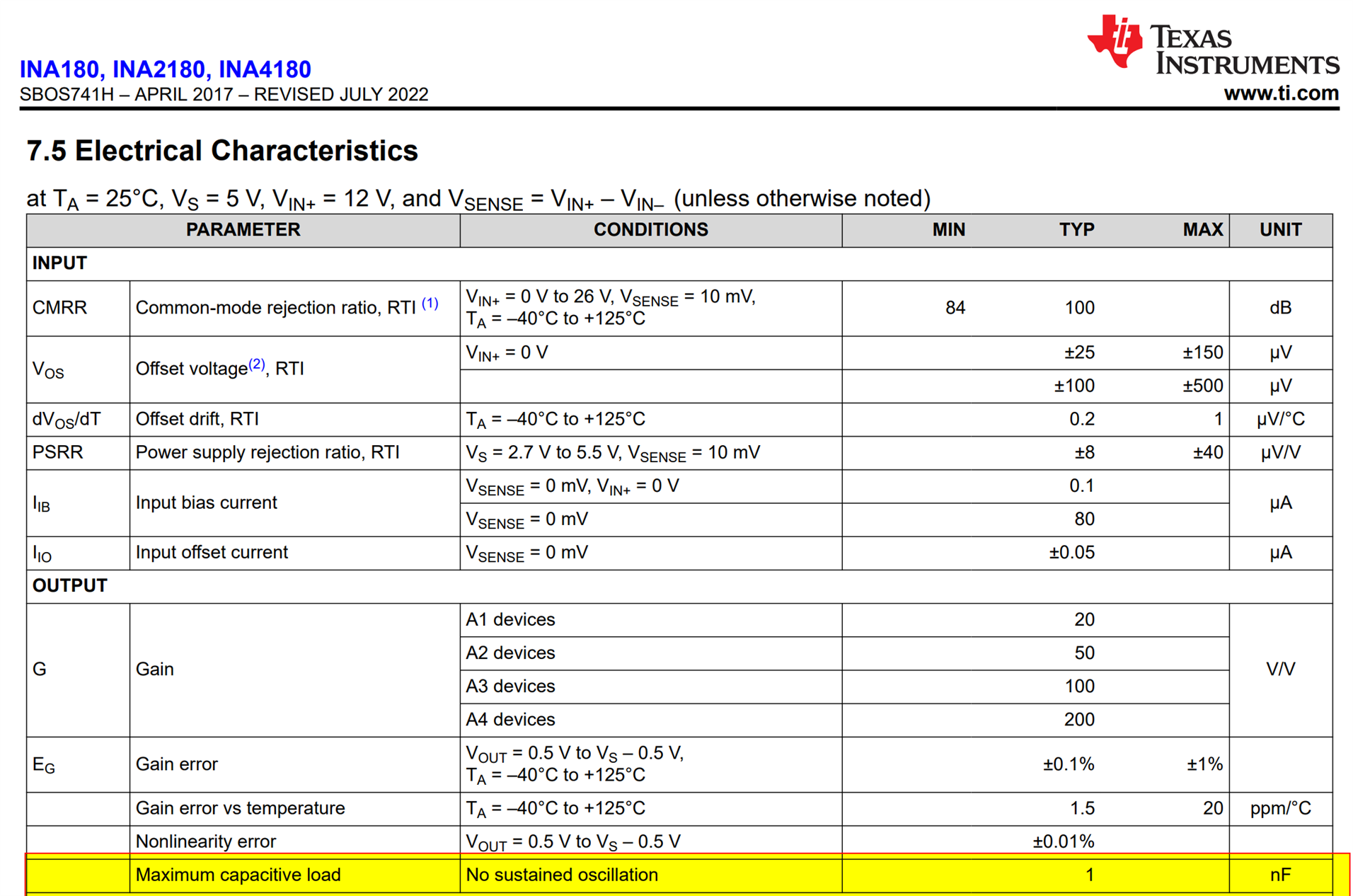Select the ±150 offset voltage maximum
The width and height of the screenshot is (1353, 896).
[1203, 352]
